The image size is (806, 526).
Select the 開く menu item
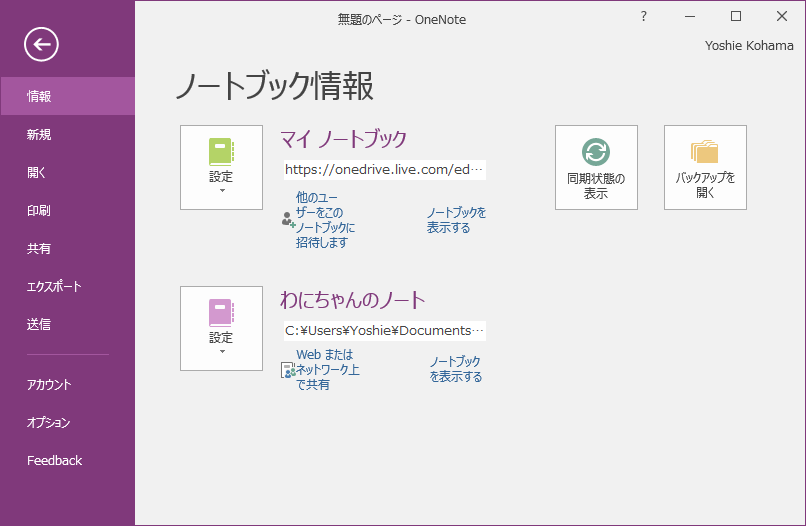tap(68, 172)
